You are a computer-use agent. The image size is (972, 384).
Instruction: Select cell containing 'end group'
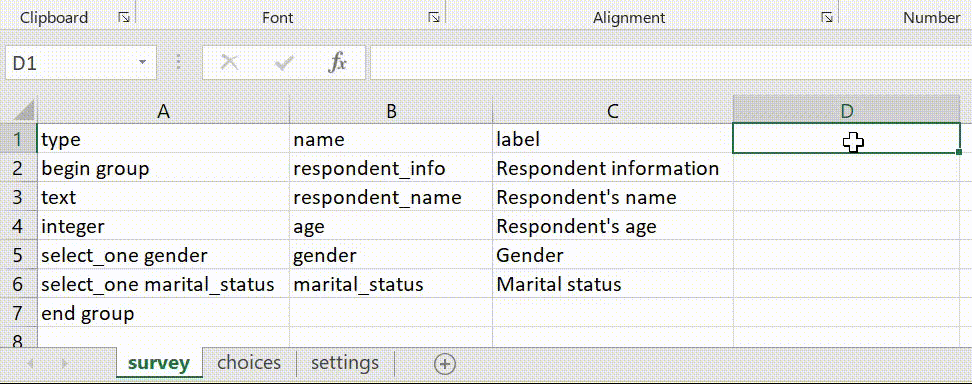tap(163, 313)
